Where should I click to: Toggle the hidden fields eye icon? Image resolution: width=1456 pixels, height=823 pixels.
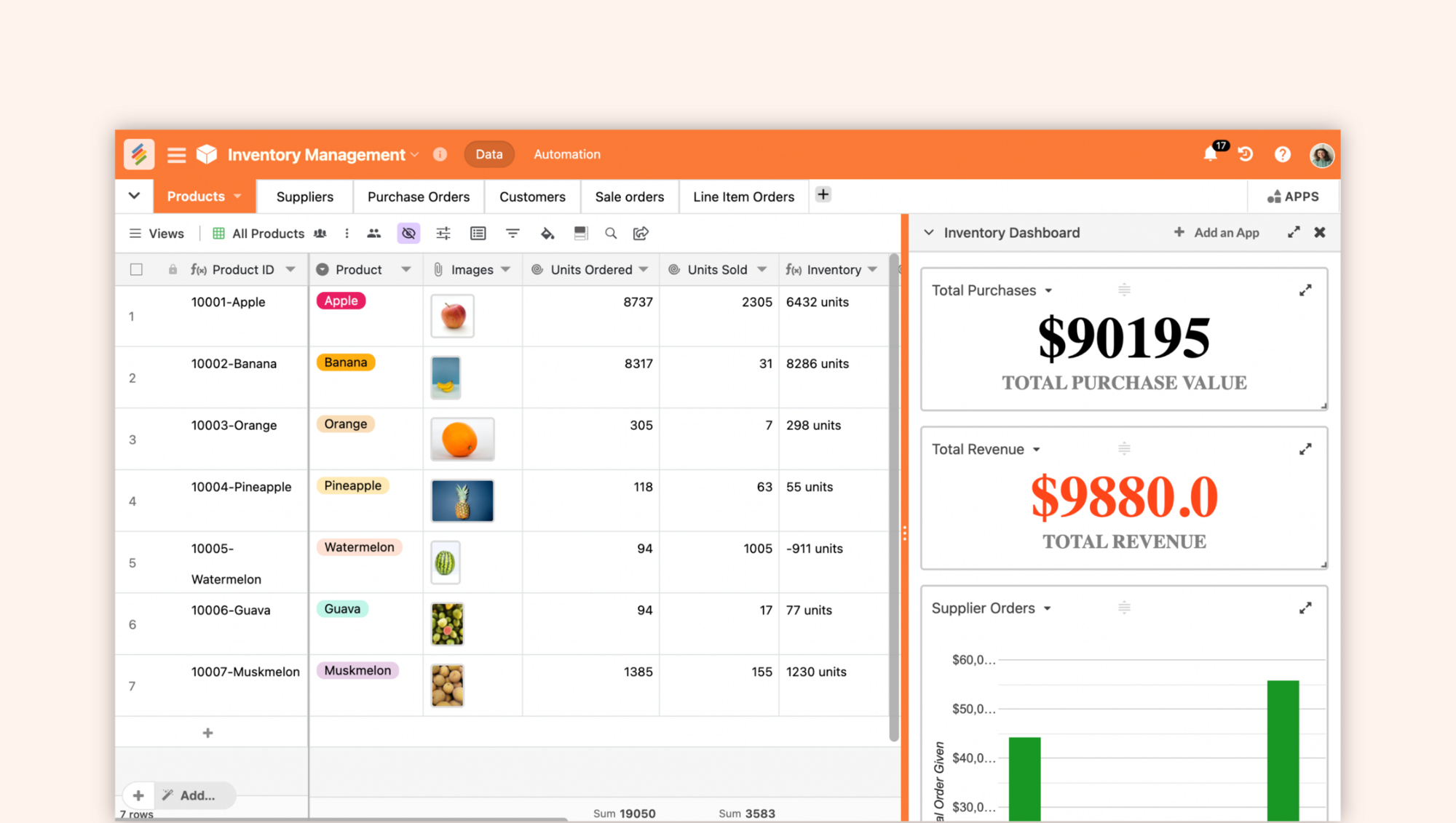(x=408, y=234)
